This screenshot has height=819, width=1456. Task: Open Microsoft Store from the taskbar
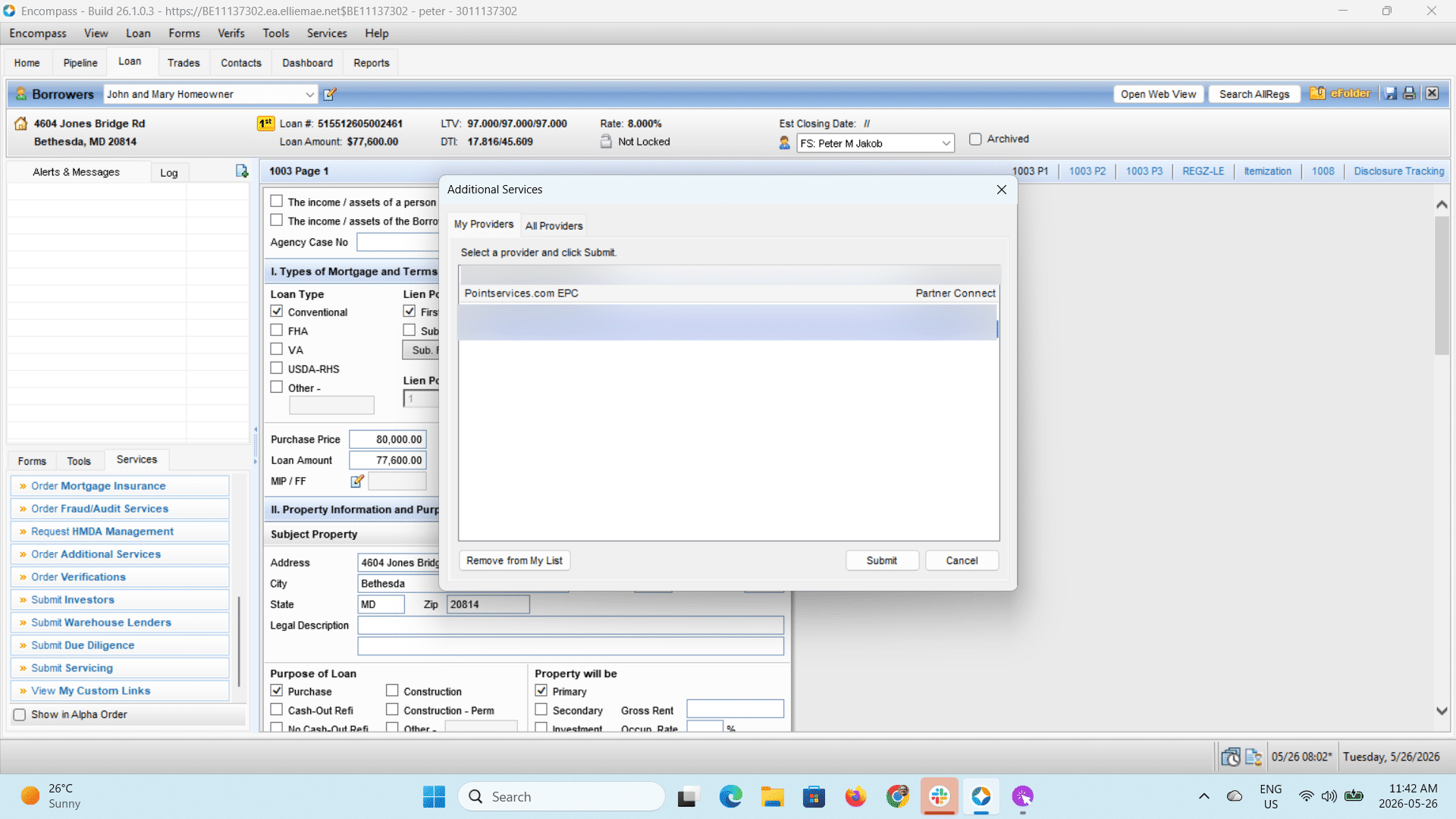point(814,796)
